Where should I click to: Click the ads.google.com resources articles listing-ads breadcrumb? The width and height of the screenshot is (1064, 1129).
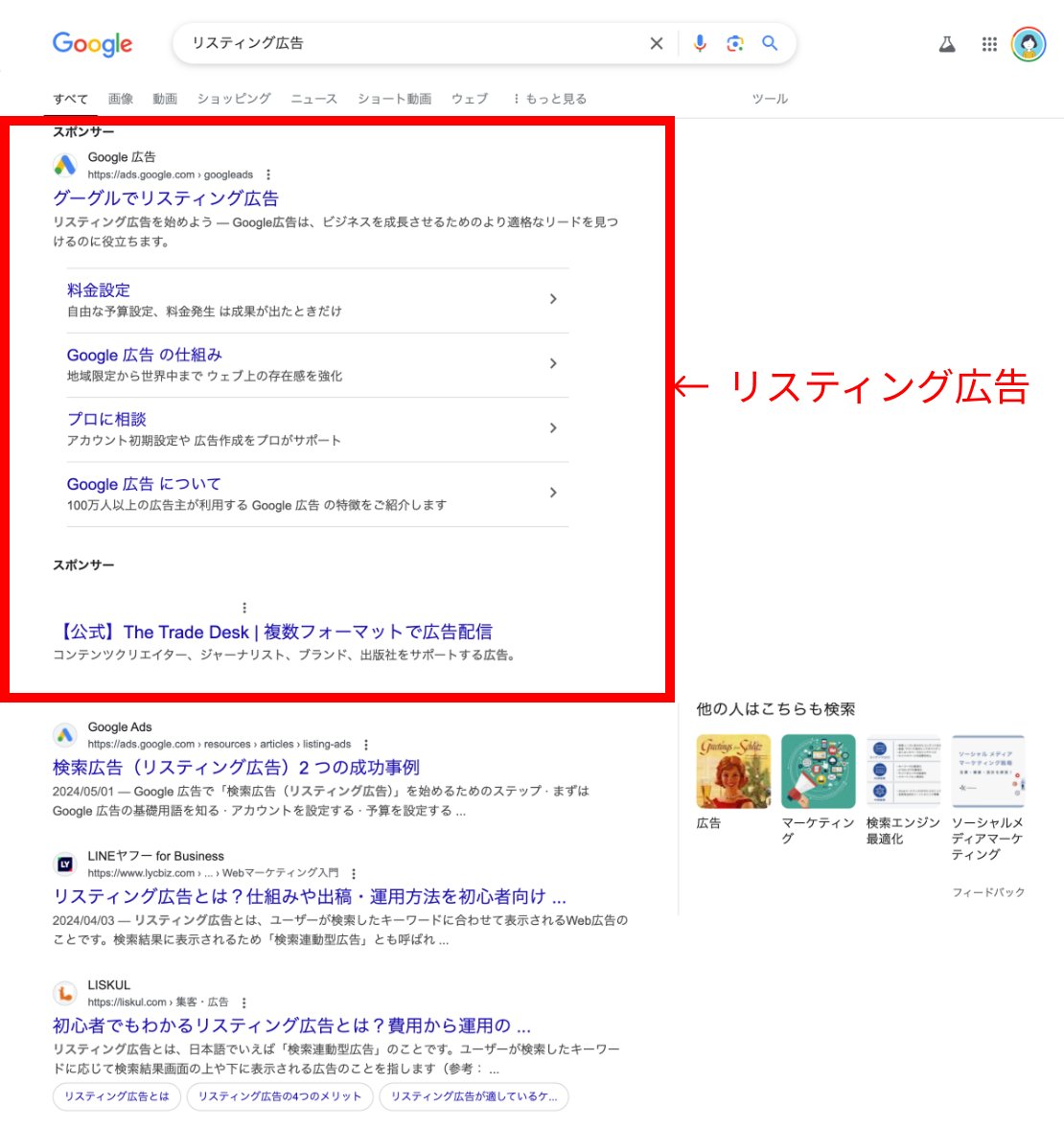(x=220, y=745)
